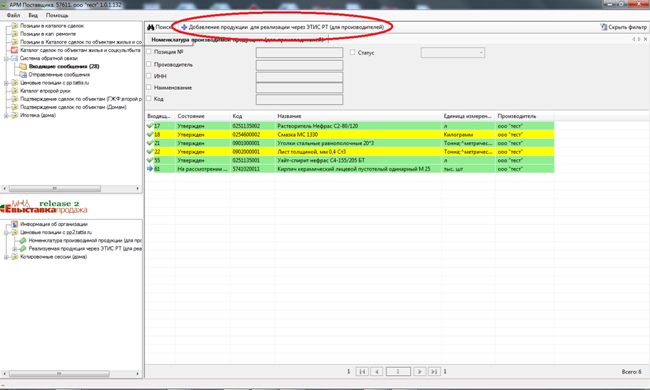Viewport: 650px width, 390px height.
Task: Select row 'Кирпич керамический лицевой пустотелый'
Action: click(349, 169)
